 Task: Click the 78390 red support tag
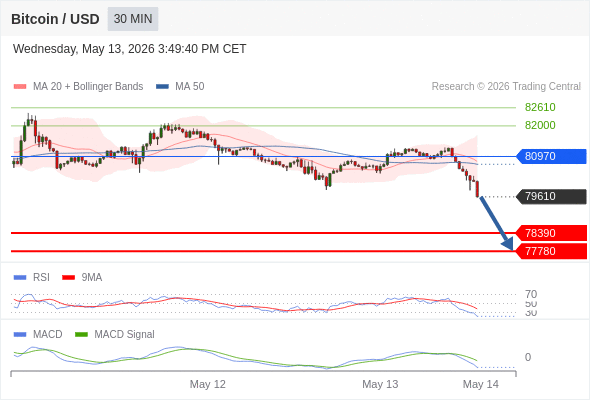(x=551, y=233)
